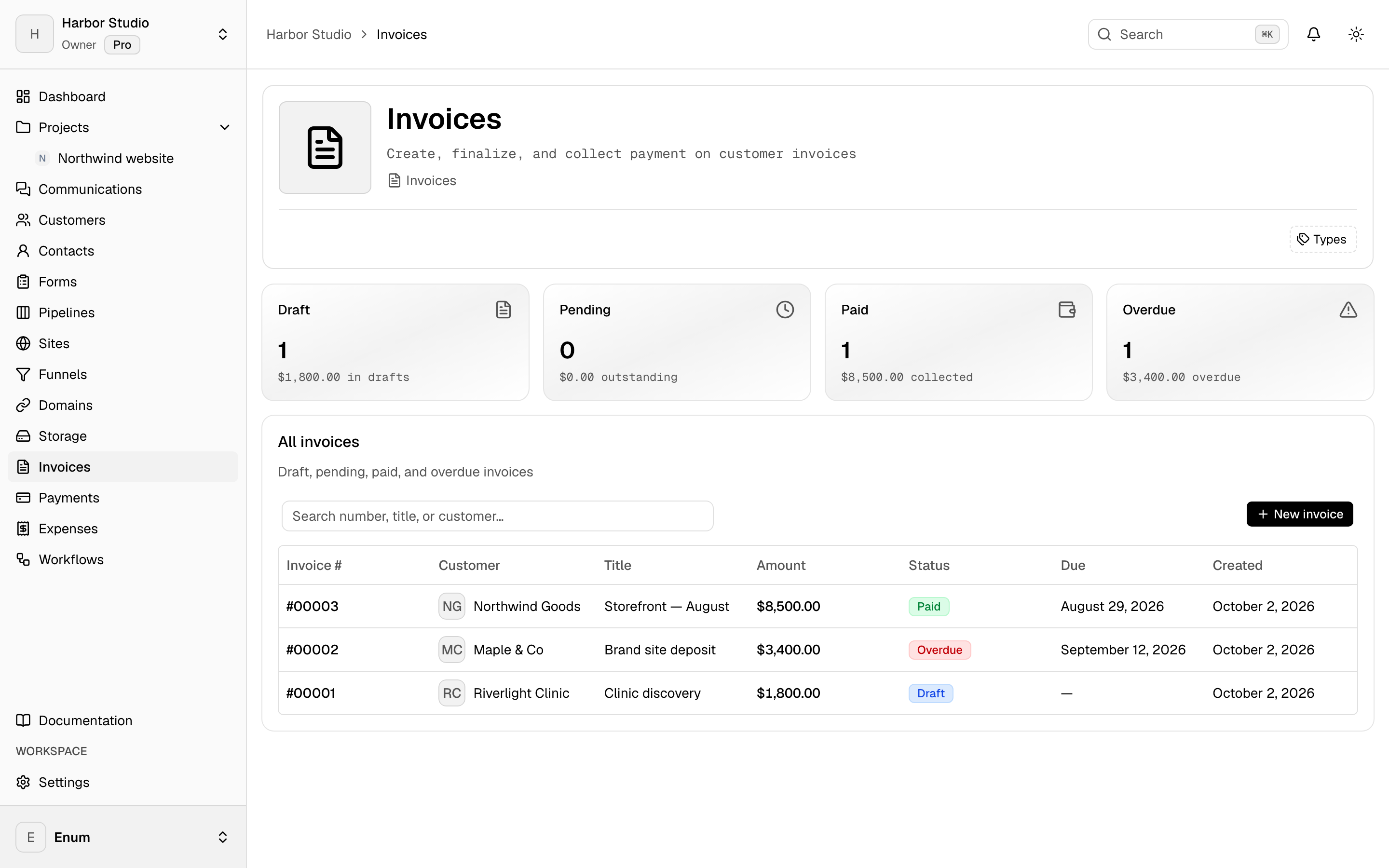
Task: Open the Harbor Studio workspace switcher
Action: coord(123,34)
